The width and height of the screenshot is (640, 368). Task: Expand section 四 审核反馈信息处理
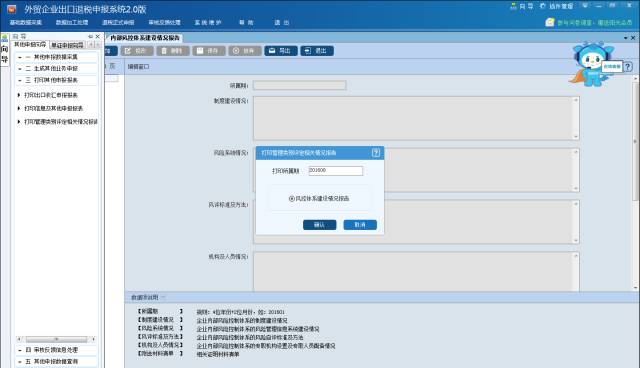point(56,350)
